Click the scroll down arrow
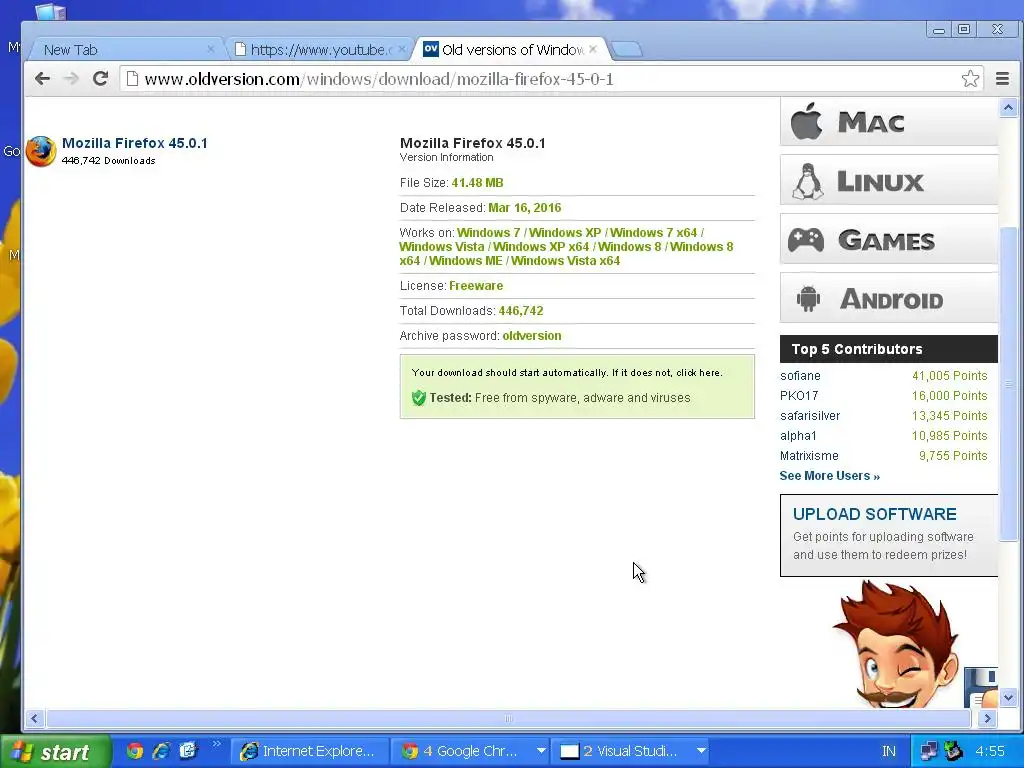The height and width of the screenshot is (768, 1024). 1008,697
